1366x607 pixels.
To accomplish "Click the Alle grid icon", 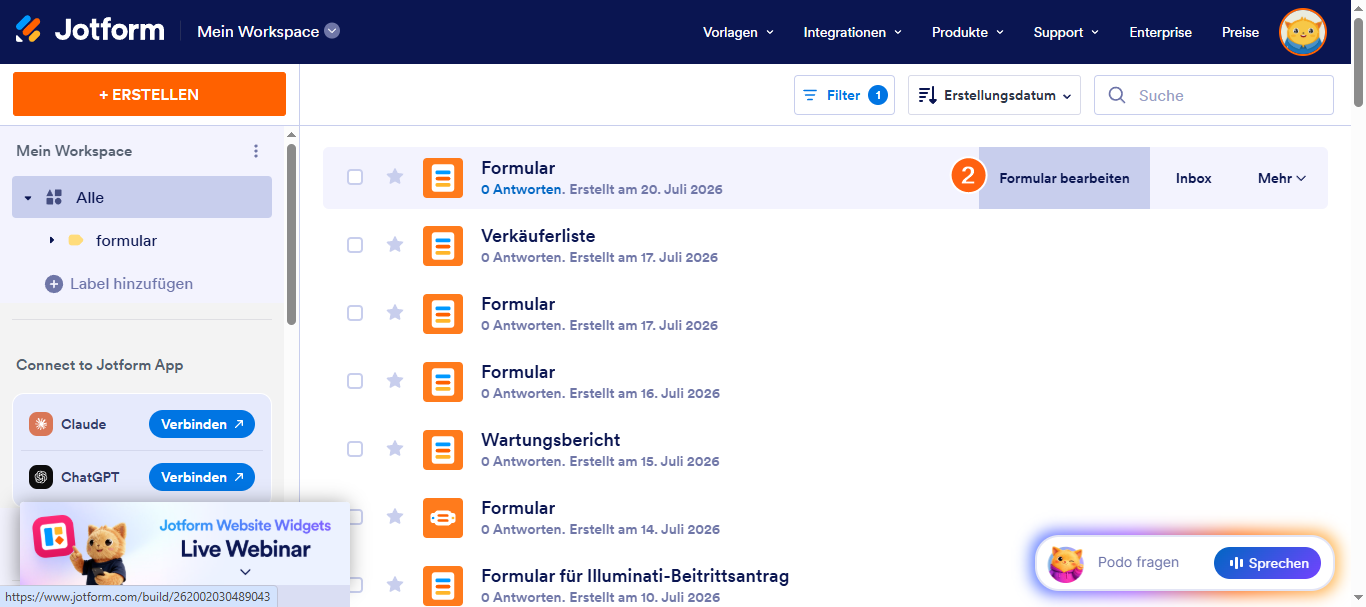I will pos(55,198).
